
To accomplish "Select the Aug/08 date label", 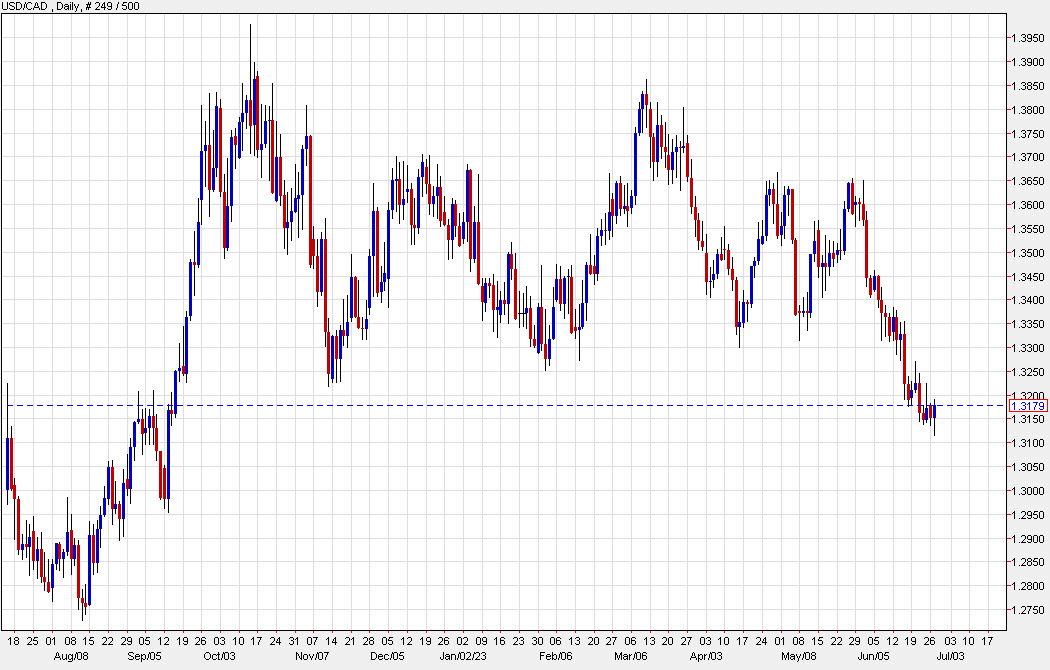I will (72, 657).
